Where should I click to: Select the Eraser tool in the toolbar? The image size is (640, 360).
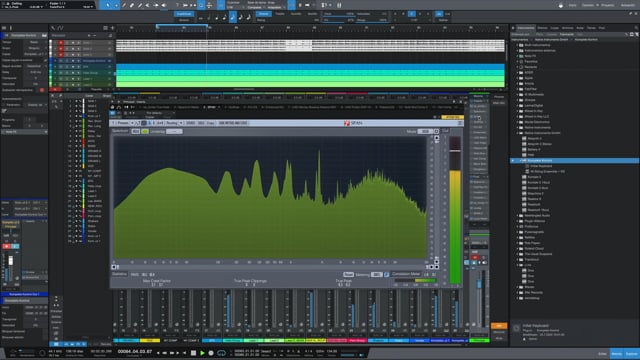pyautogui.click(x=132, y=5)
